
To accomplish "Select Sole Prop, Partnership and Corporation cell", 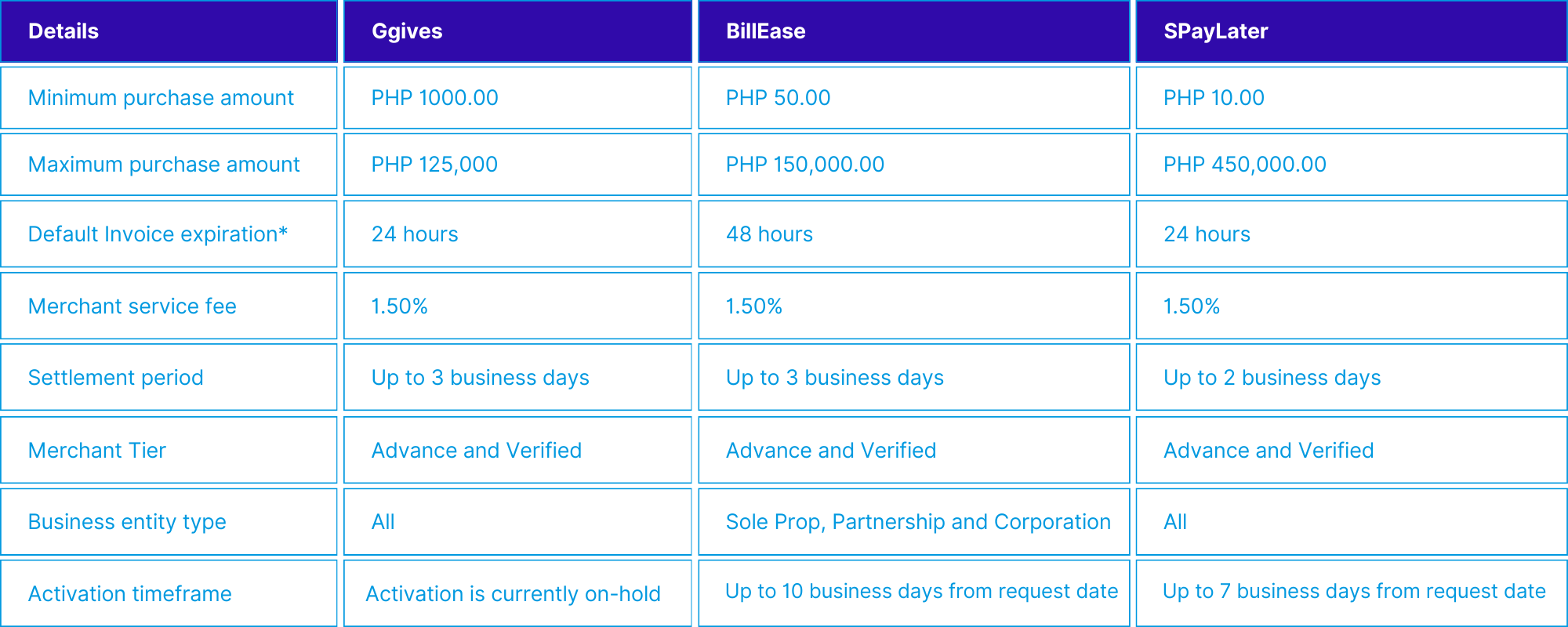I will (x=918, y=522).
